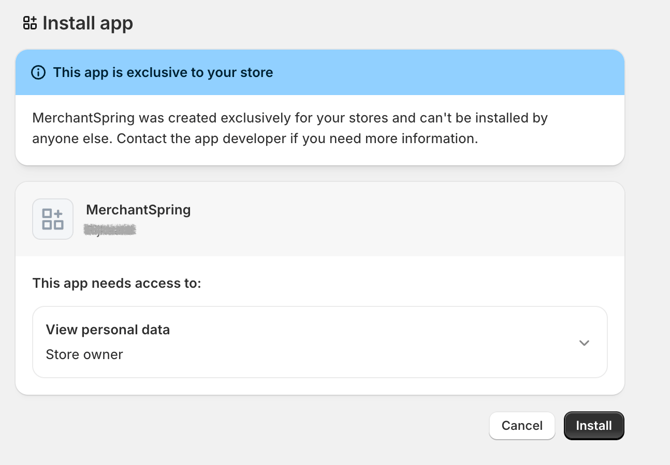Select the 'View personal data' text
Image resolution: width=670 pixels, height=465 pixels.
[x=108, y=330]
